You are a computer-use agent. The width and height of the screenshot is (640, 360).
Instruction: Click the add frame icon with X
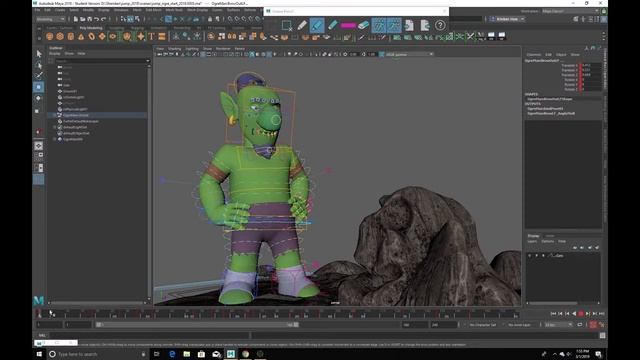(x=287, y=26)
